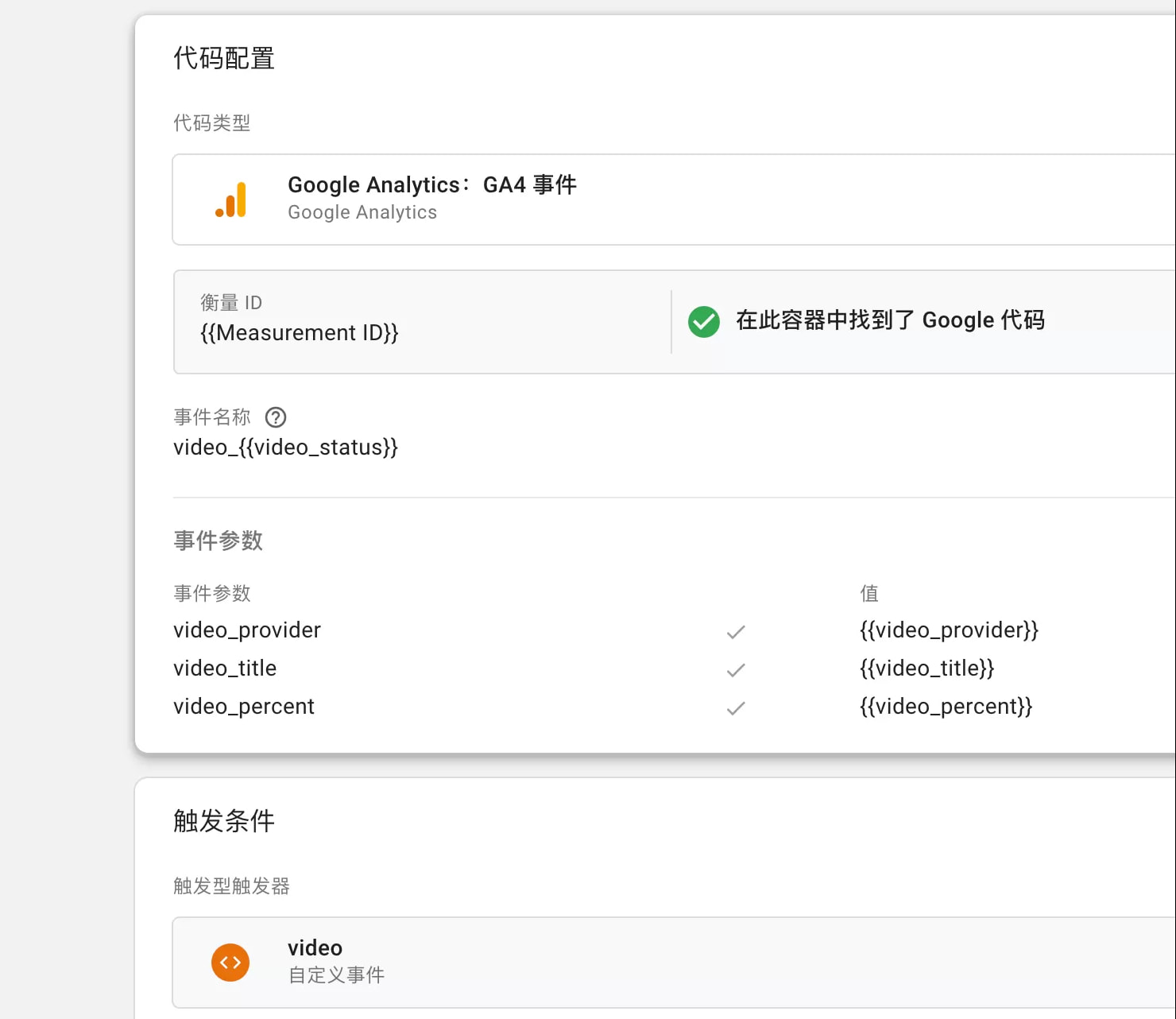Click the orange custom event trigger icon
The height and width of the screenshot is (1019, 1176).
pos(230,963)
